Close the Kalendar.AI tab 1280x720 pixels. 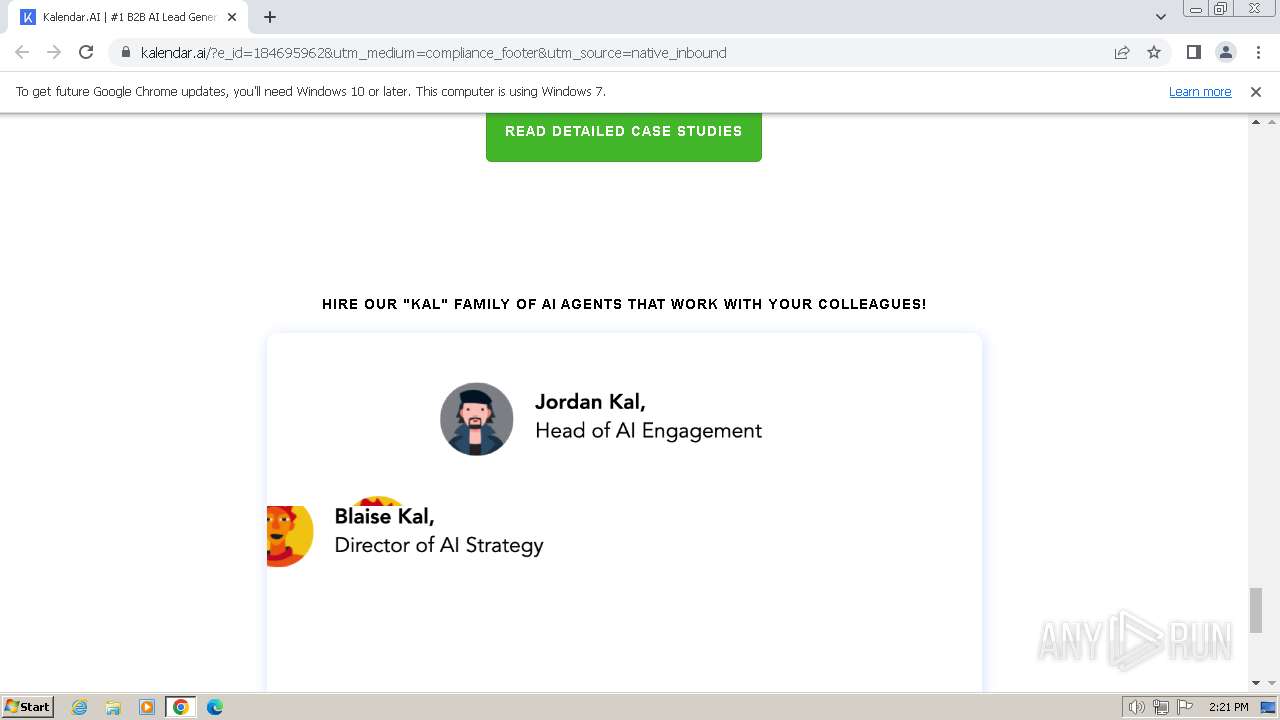click(x=232, y=17)
